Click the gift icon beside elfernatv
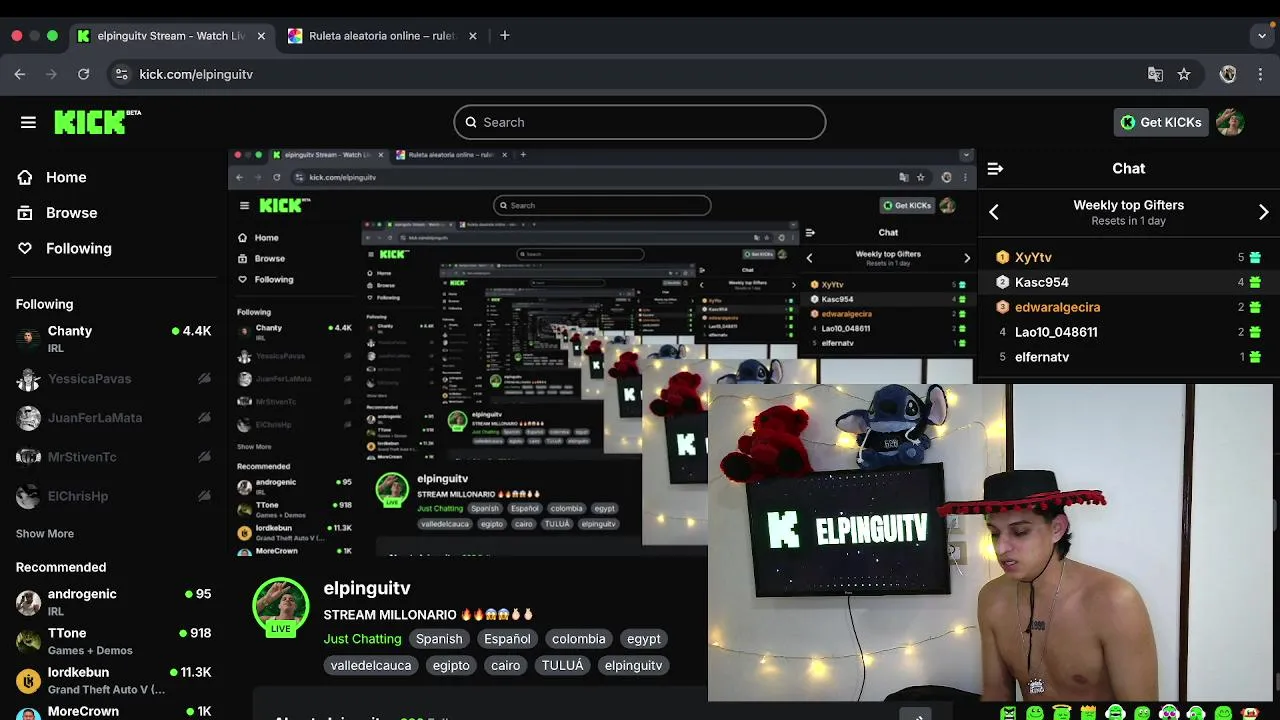 pyautogui.click(x=1255, y=357)
